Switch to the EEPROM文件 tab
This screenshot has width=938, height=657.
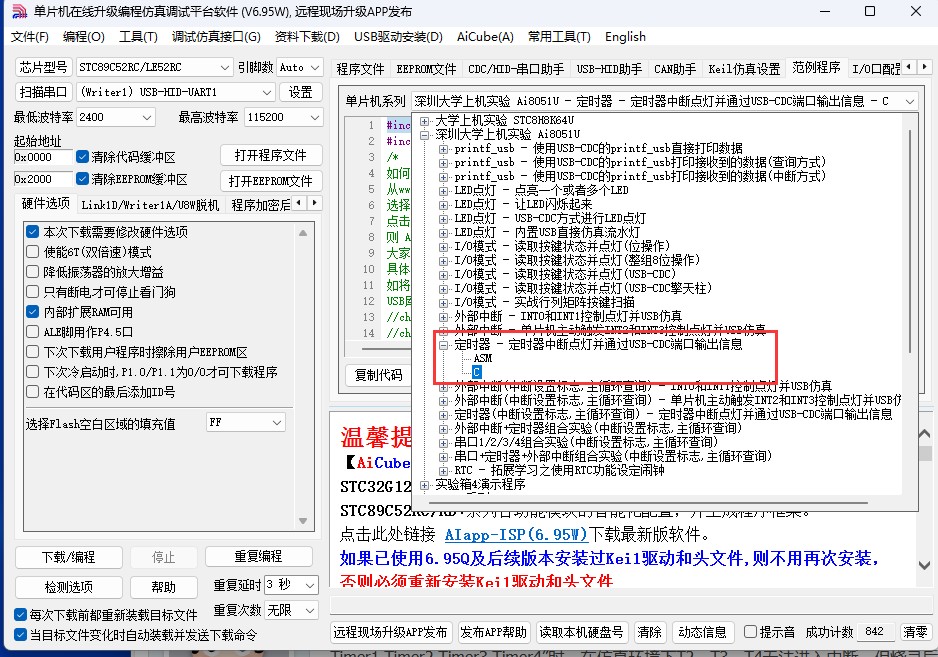pyautogui.click(x=426, y=69)
